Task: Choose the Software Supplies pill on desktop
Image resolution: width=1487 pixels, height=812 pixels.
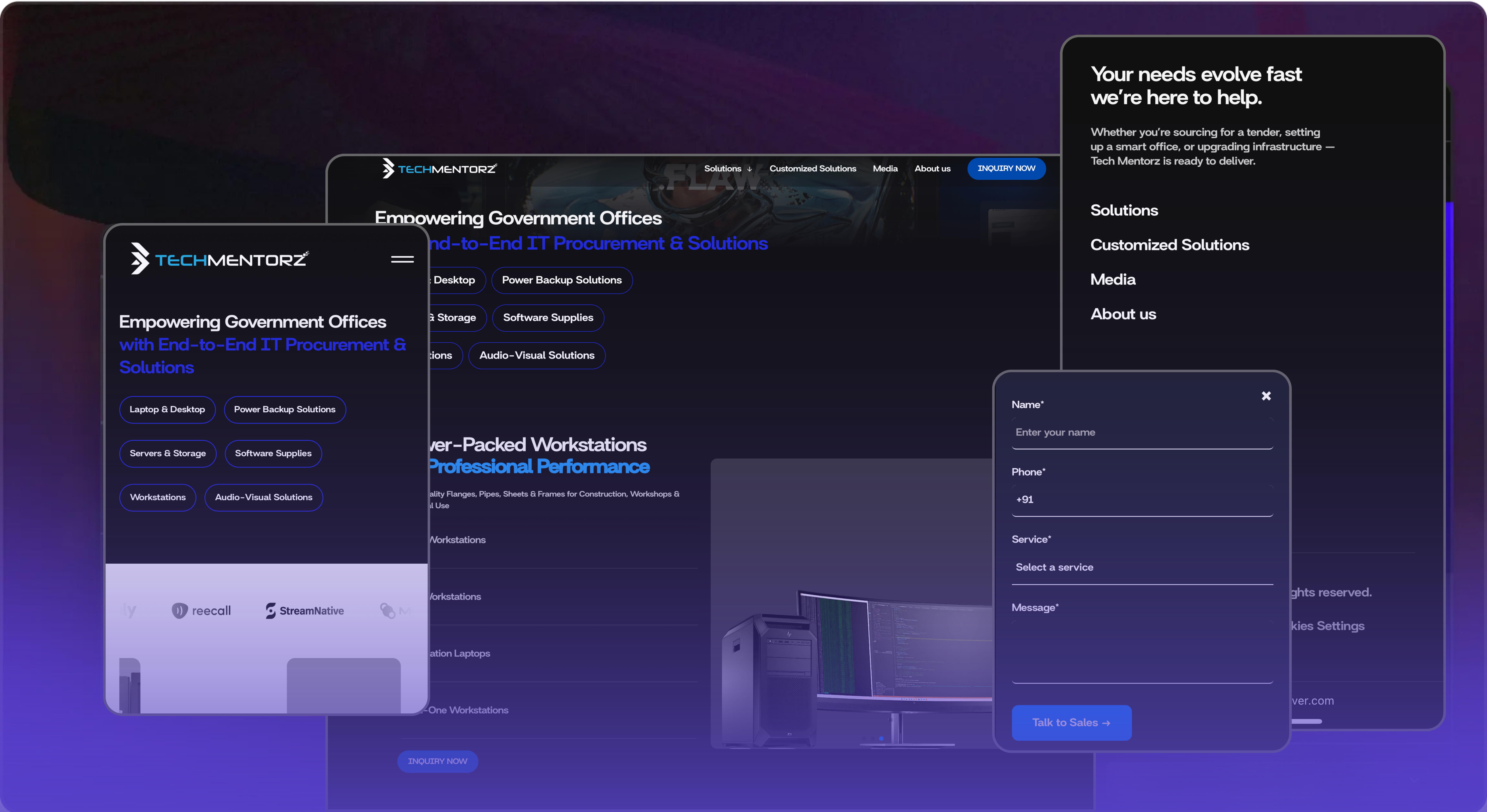Action: 548,317
